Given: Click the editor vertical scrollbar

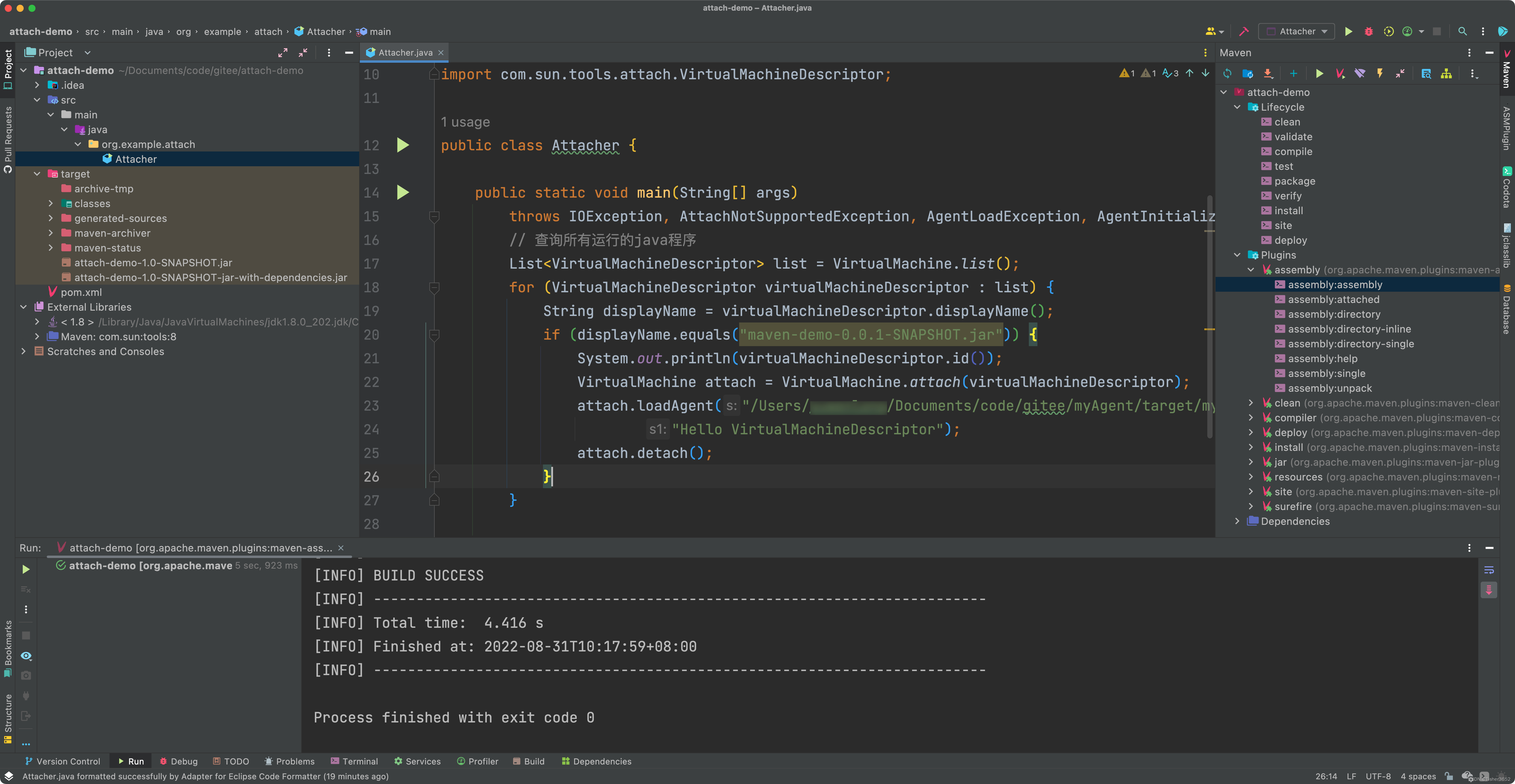Looking at the screenshot, I should click(x=1210, y=318).
